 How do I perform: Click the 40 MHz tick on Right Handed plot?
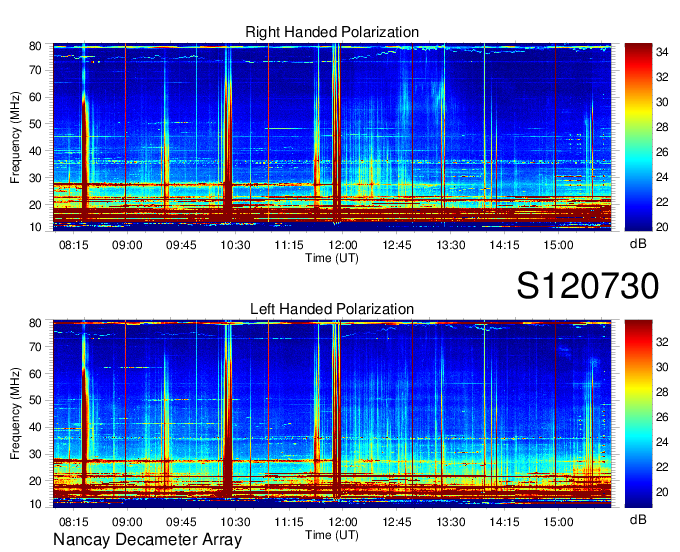pyautogui.click(x=35, y=151)
